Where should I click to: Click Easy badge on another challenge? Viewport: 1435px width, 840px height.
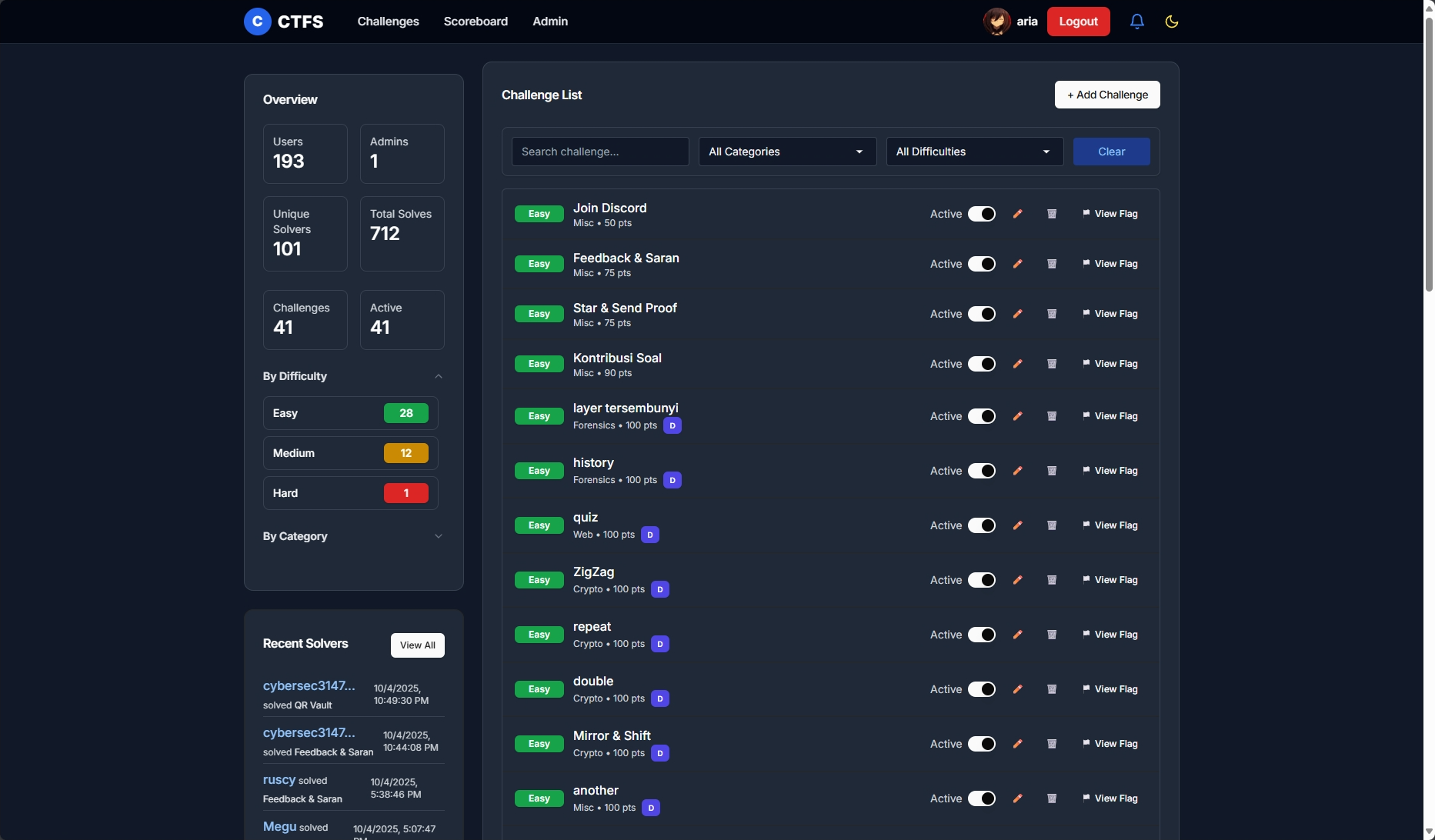539,798
